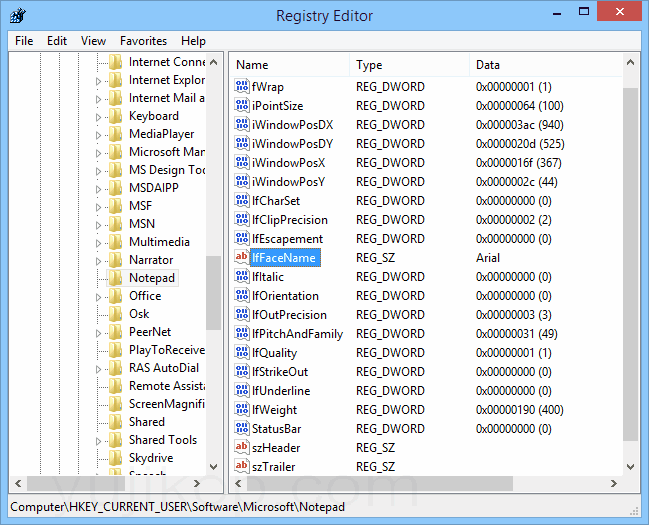Click the iWindowPosDX value icon
Viewport: 649px width, 525px height.
(x=242, y=125)
